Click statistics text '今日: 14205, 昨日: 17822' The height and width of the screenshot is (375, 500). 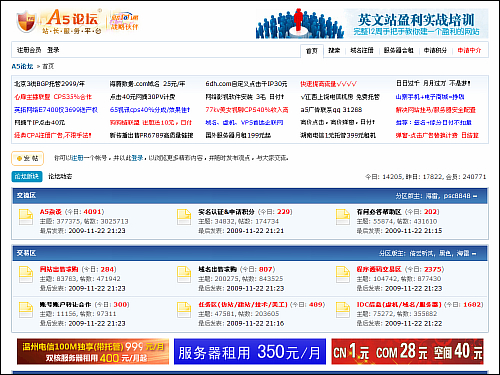(404, 177)
